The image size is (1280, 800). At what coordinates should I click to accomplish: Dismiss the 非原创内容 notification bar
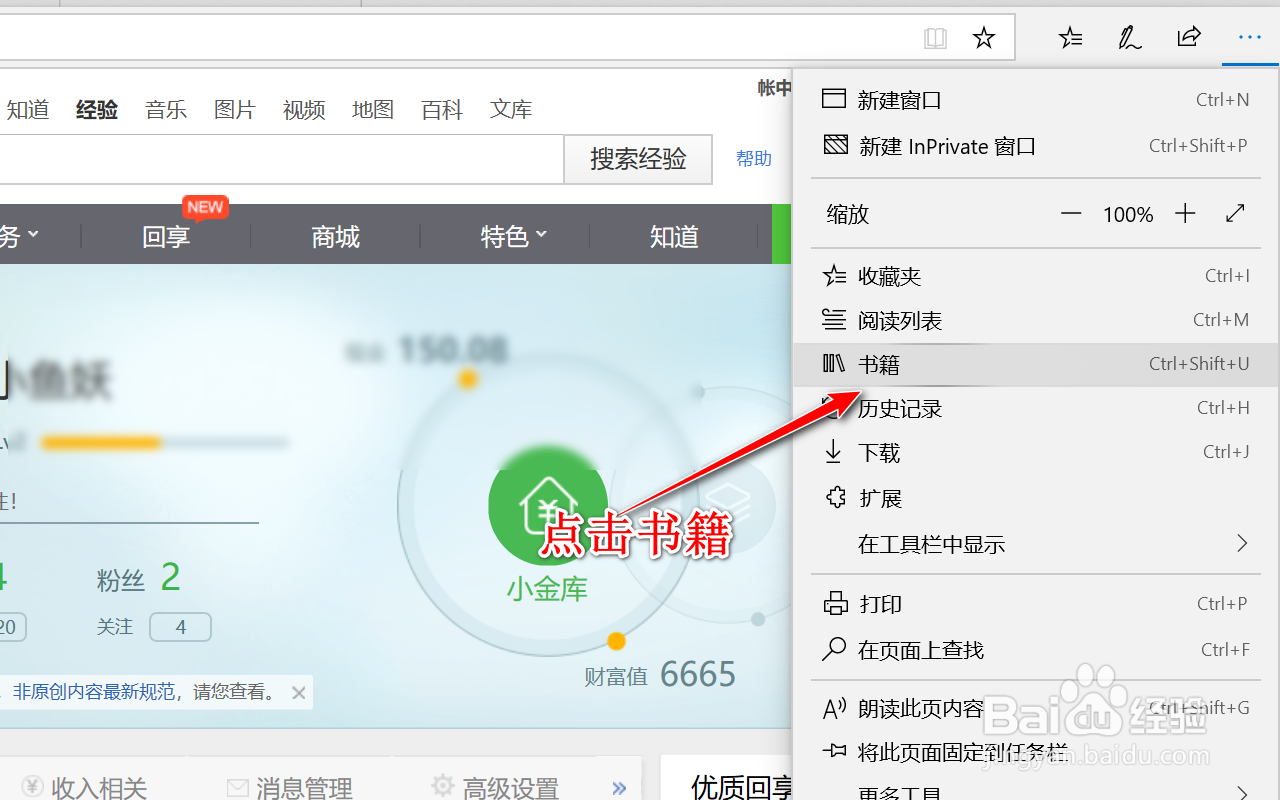298,692
